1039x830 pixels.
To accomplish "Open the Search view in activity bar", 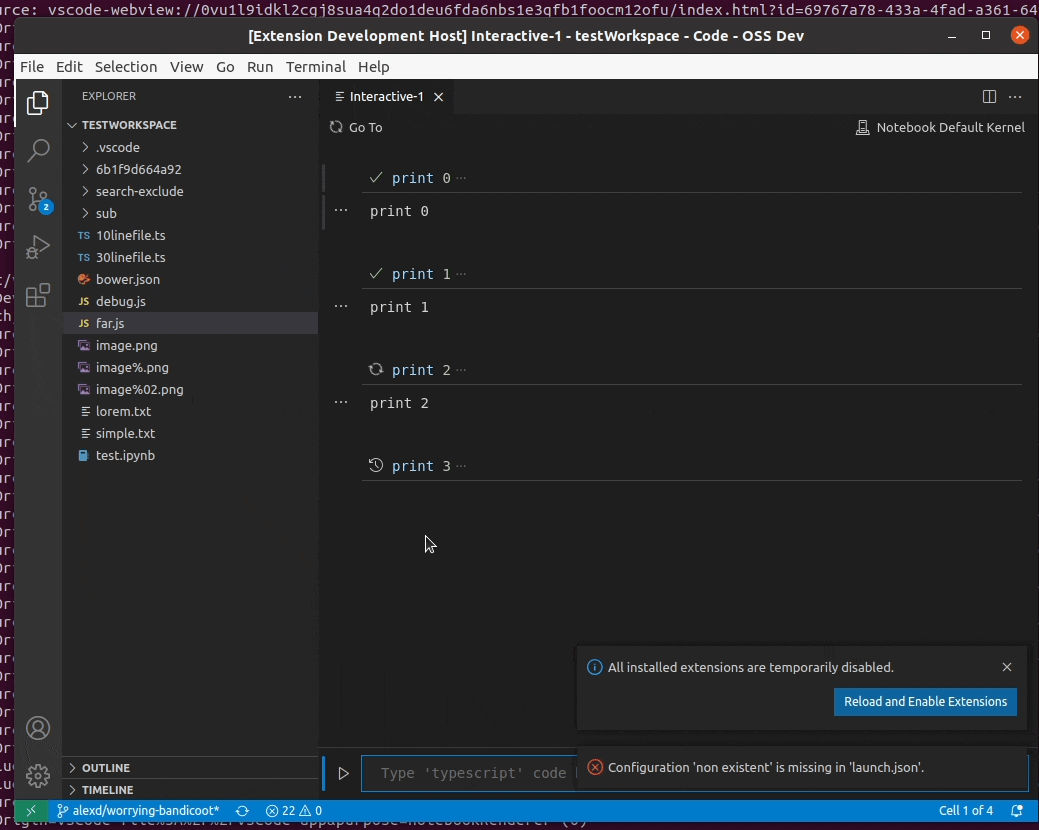I will pos(38,150).
